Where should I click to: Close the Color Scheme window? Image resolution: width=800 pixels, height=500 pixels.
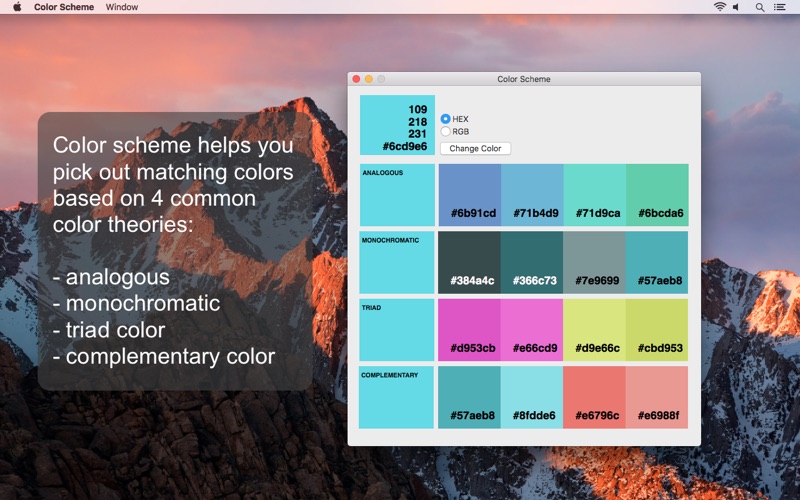coord(356,79)
